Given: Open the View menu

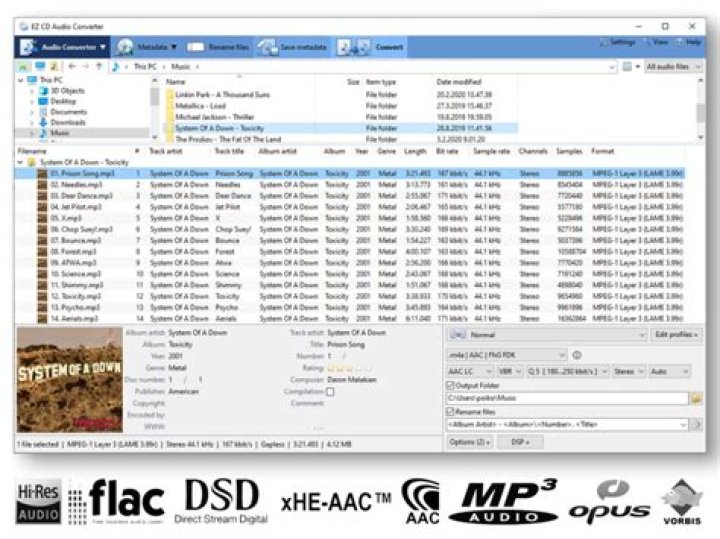Looking at the screenshot, I should (657, 42).
